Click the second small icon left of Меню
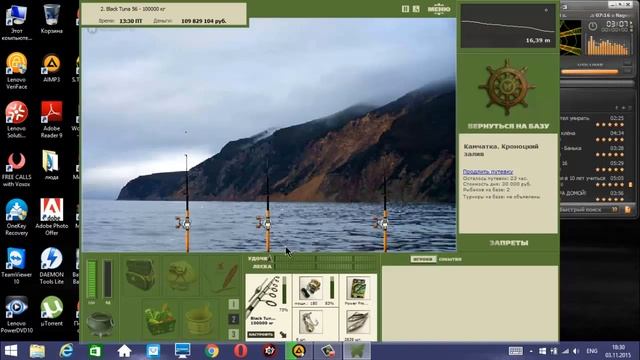The width and height of the screenshot is (640, 360). pyautogui.click(x=416, y=9)
